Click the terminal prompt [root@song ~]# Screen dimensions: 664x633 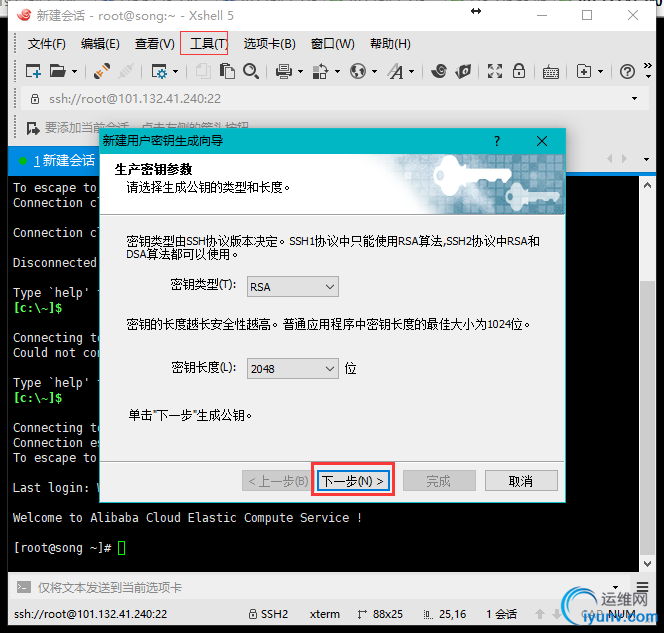click(63, 547)
